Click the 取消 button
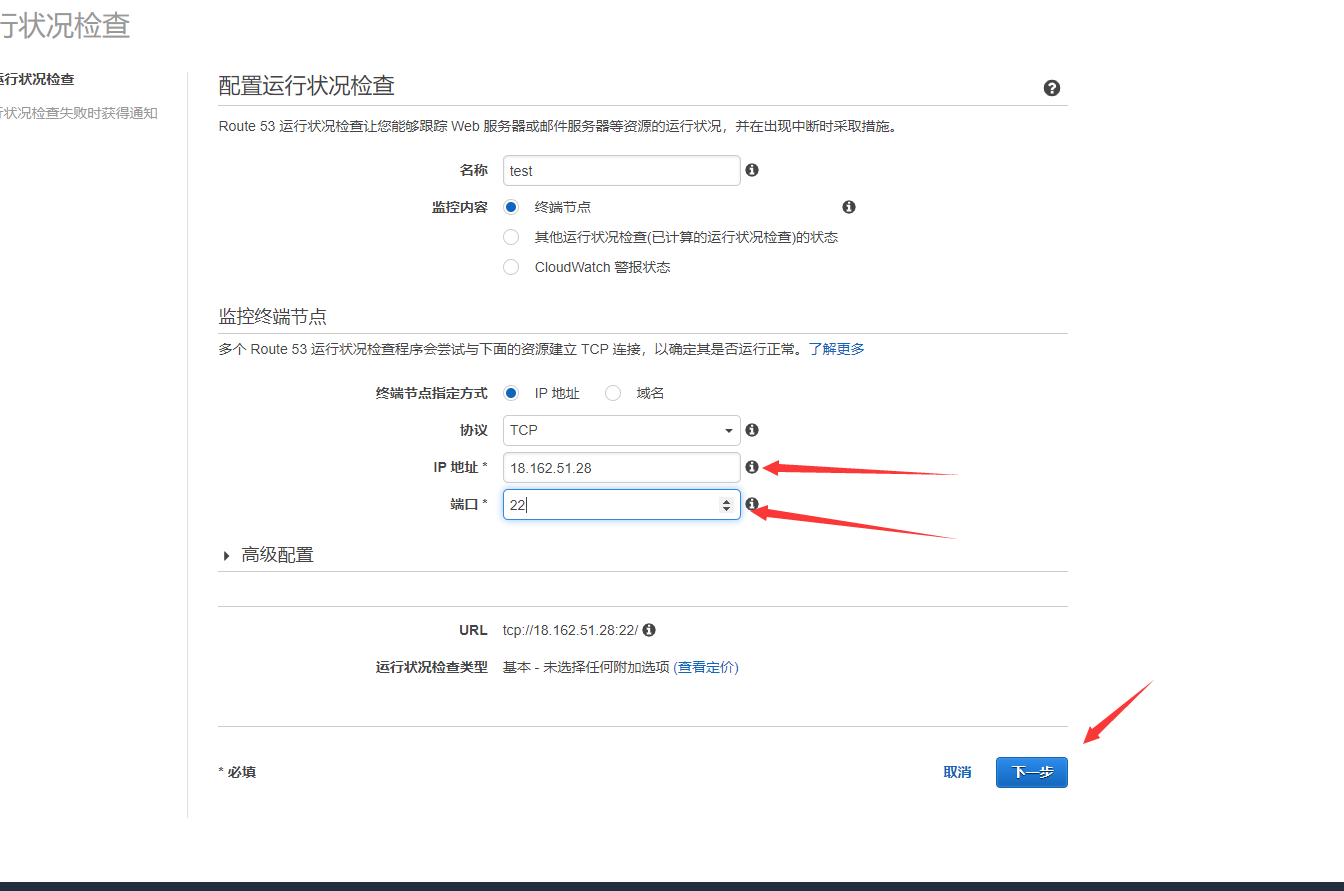The image size is (1344, 891). (957, 772)
